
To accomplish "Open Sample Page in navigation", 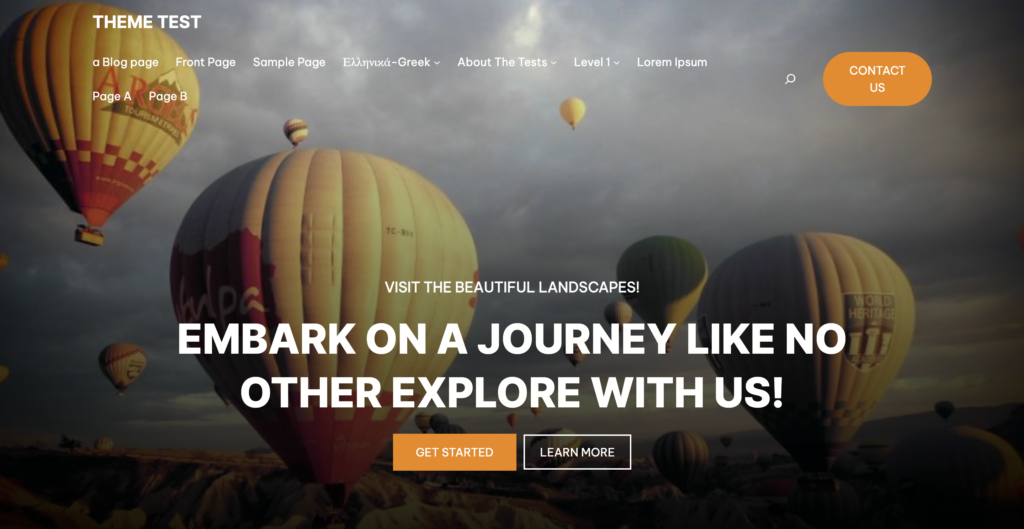I will tap(289, 62).
